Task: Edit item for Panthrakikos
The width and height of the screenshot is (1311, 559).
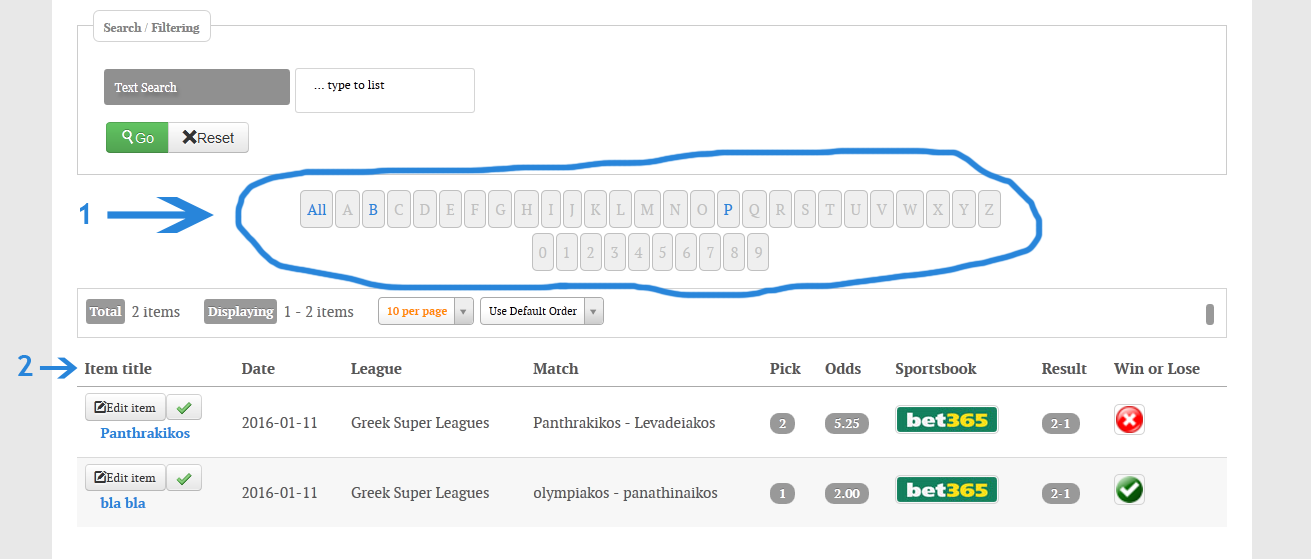Action: [125, 407]
